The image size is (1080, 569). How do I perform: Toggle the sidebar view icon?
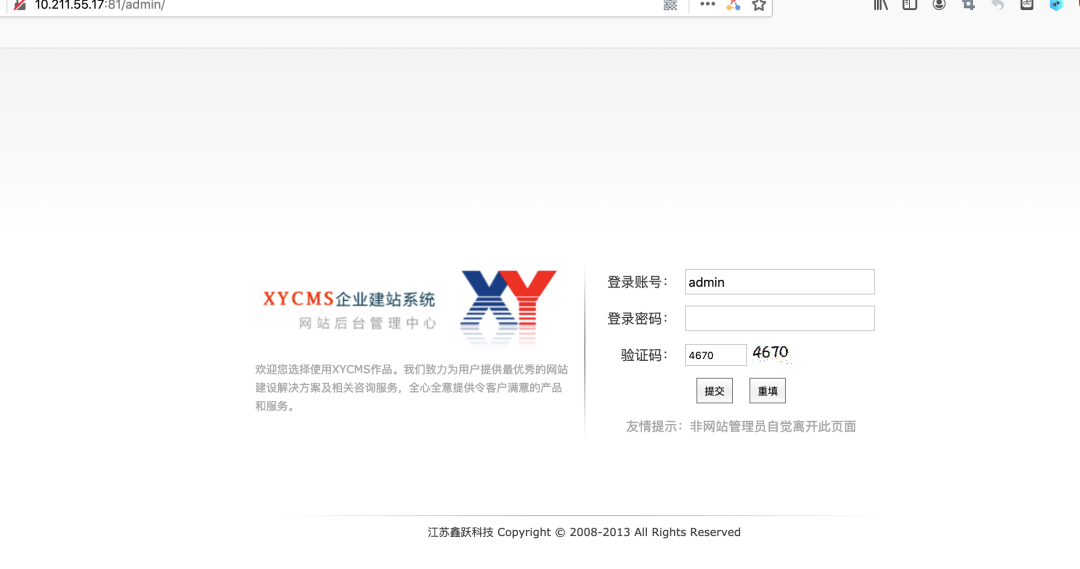point(910,4)
